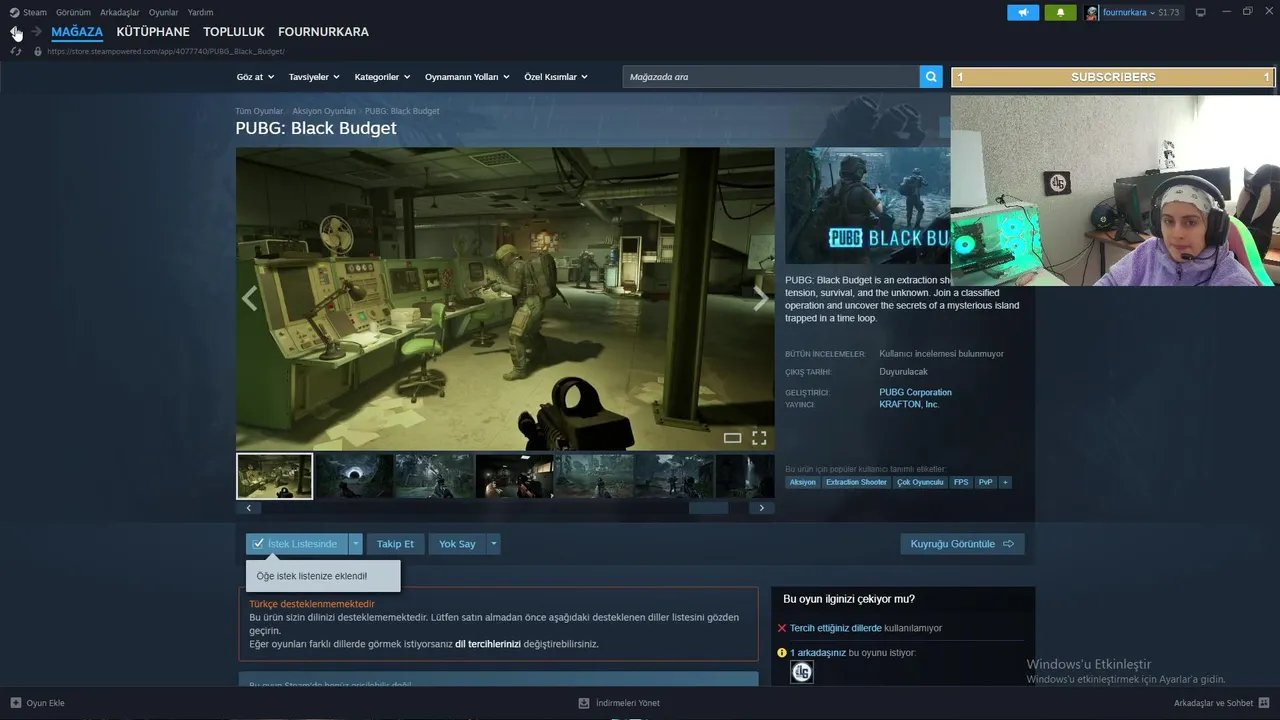Click the Oyun Ekle plus icon
1280x720 pixels.
[16, 703]
